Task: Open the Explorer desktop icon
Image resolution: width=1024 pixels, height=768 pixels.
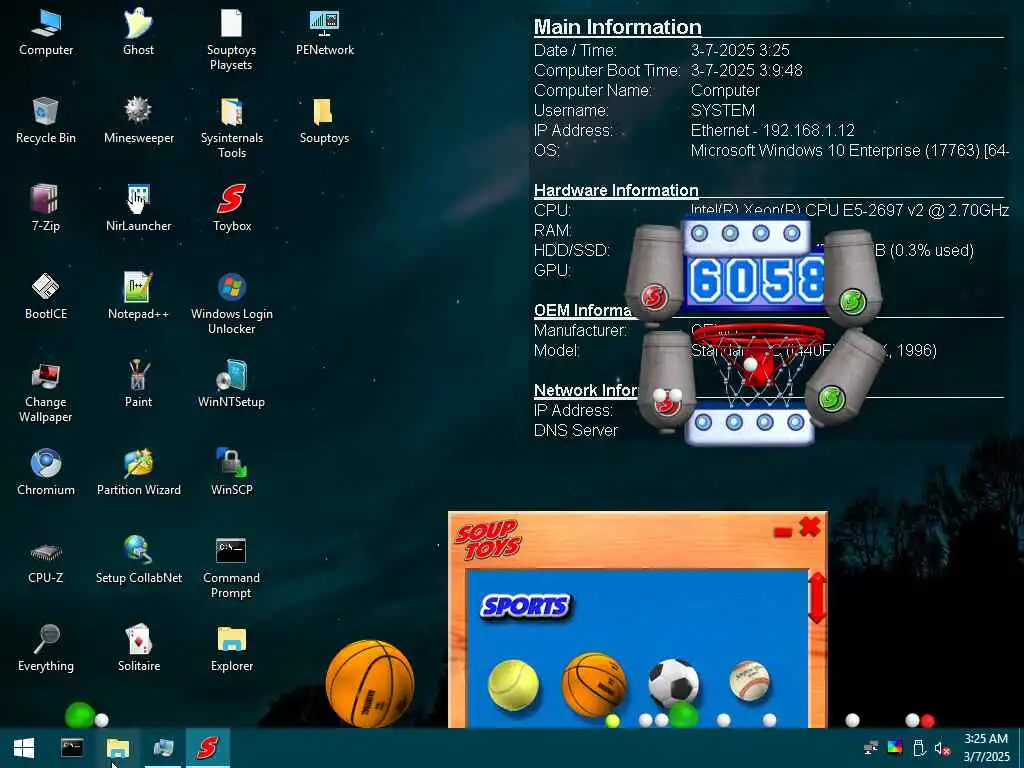Action: point(231,648)
